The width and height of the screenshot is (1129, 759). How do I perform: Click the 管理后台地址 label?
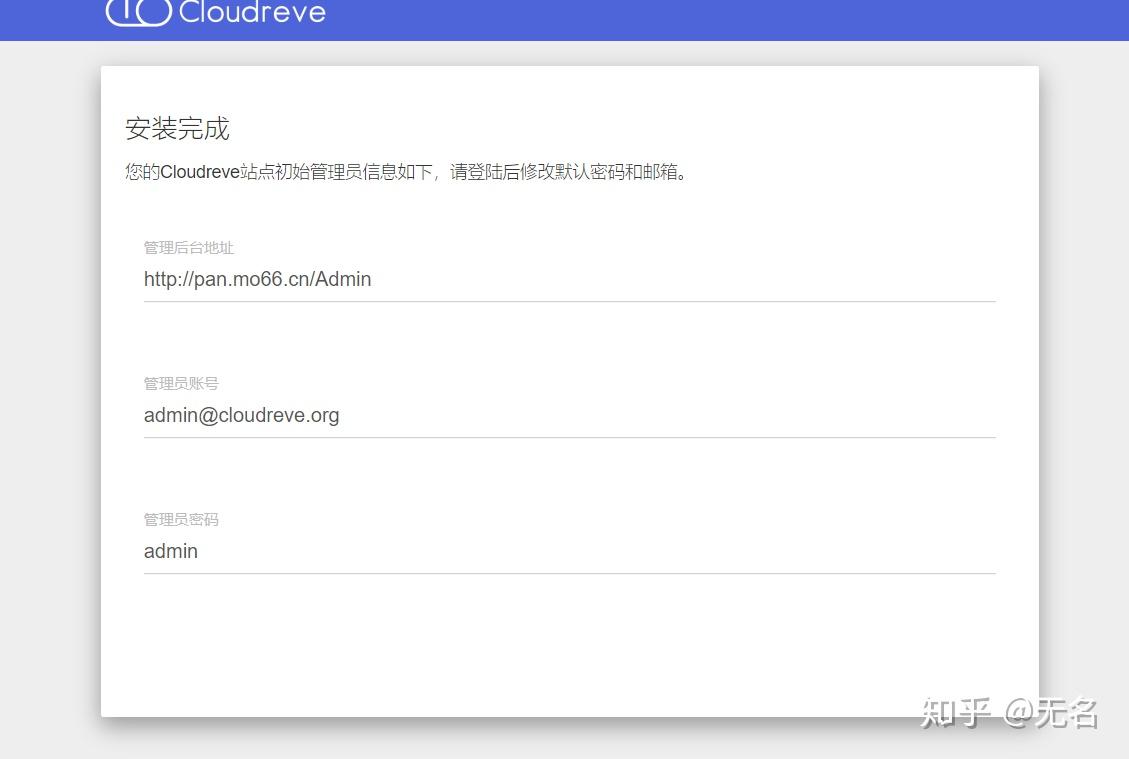click(x=189, y=248)
